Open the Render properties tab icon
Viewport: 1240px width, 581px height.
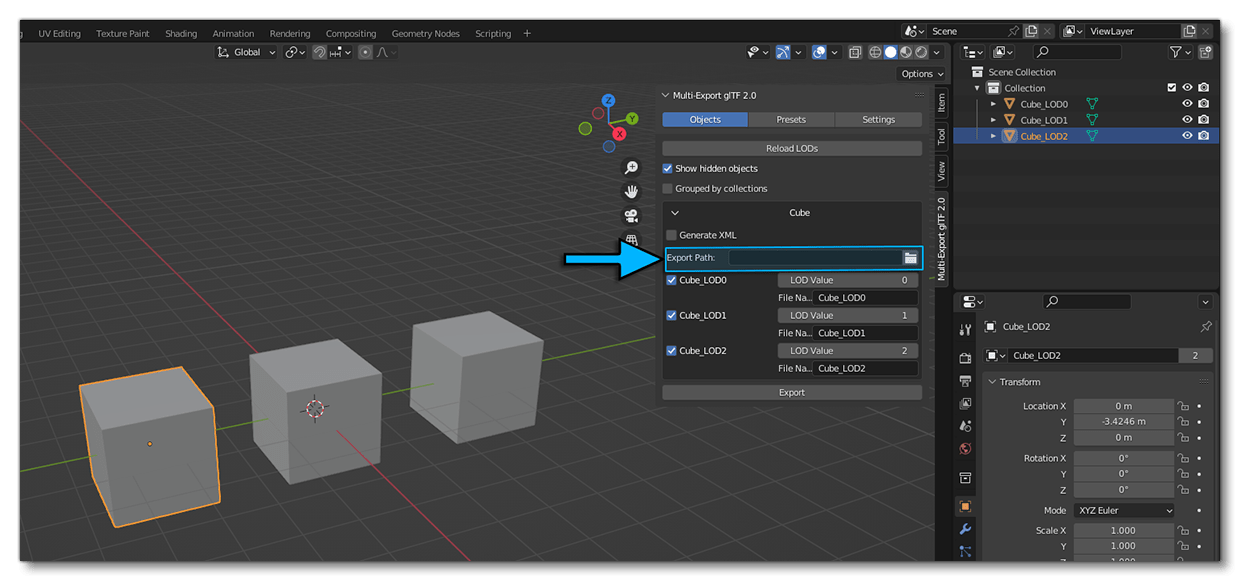click(965, 357)
